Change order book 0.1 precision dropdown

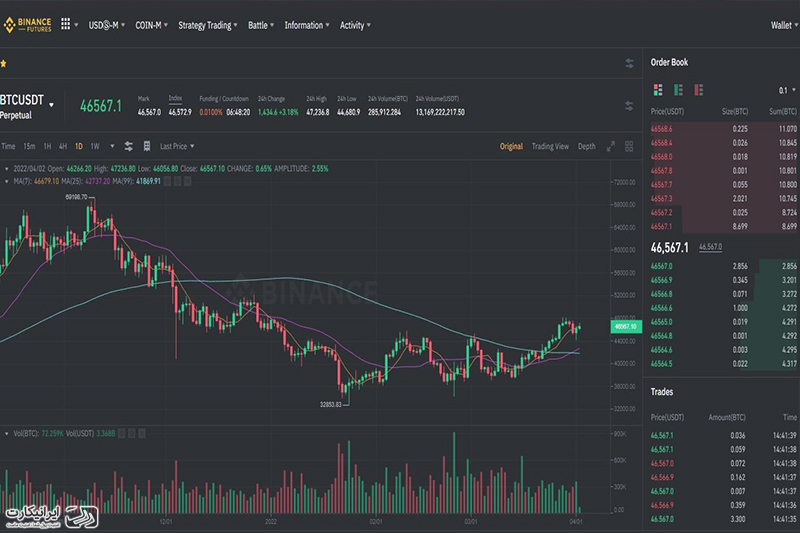(787, 90)
